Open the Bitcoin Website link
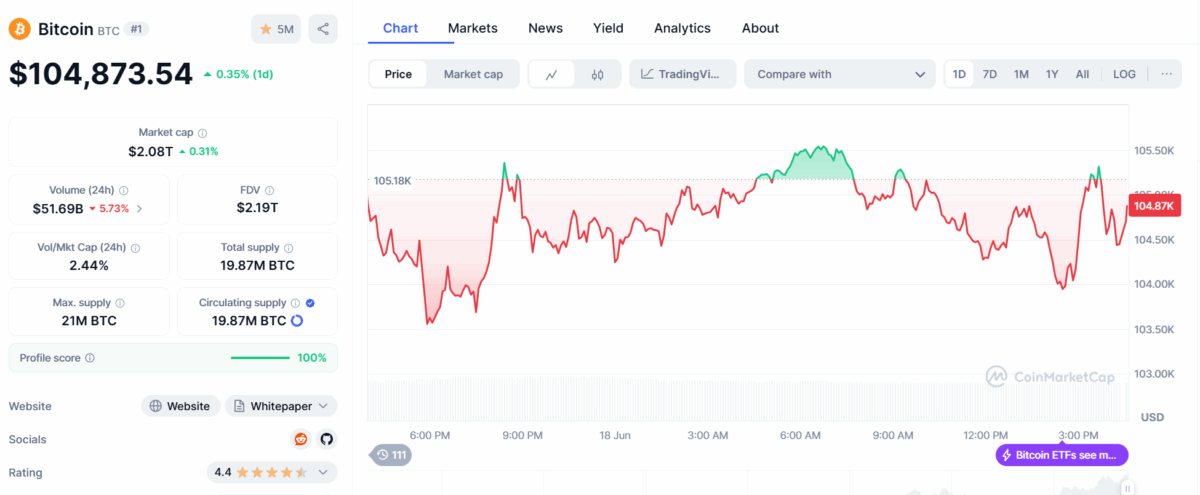 [x=180, y=406]
